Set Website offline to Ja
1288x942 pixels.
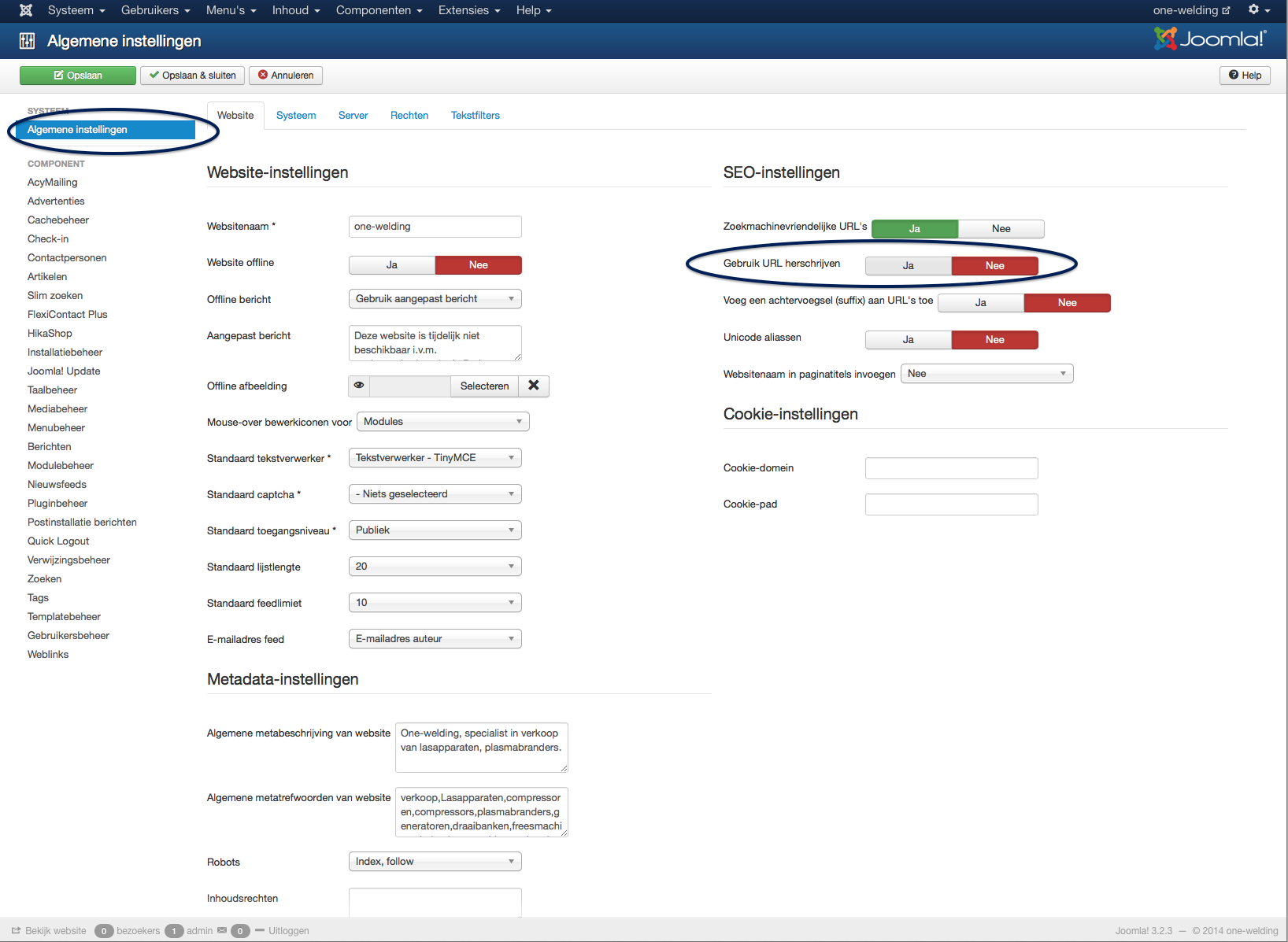click(392, 265)
